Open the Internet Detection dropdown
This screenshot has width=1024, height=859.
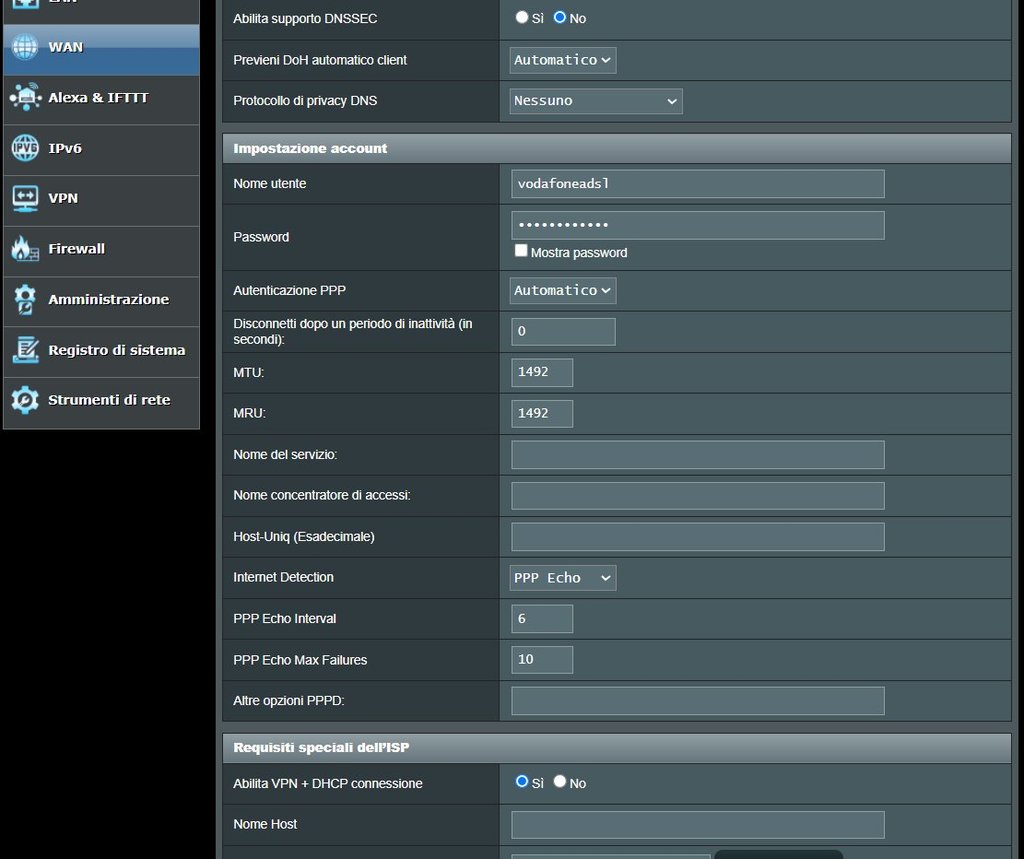(563, 578)
